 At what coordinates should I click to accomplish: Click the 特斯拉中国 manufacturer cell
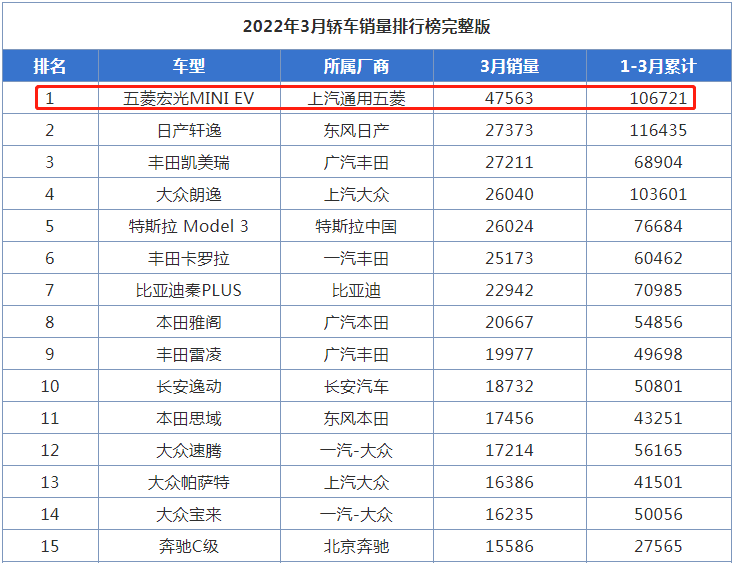click(x=356, y=226)
